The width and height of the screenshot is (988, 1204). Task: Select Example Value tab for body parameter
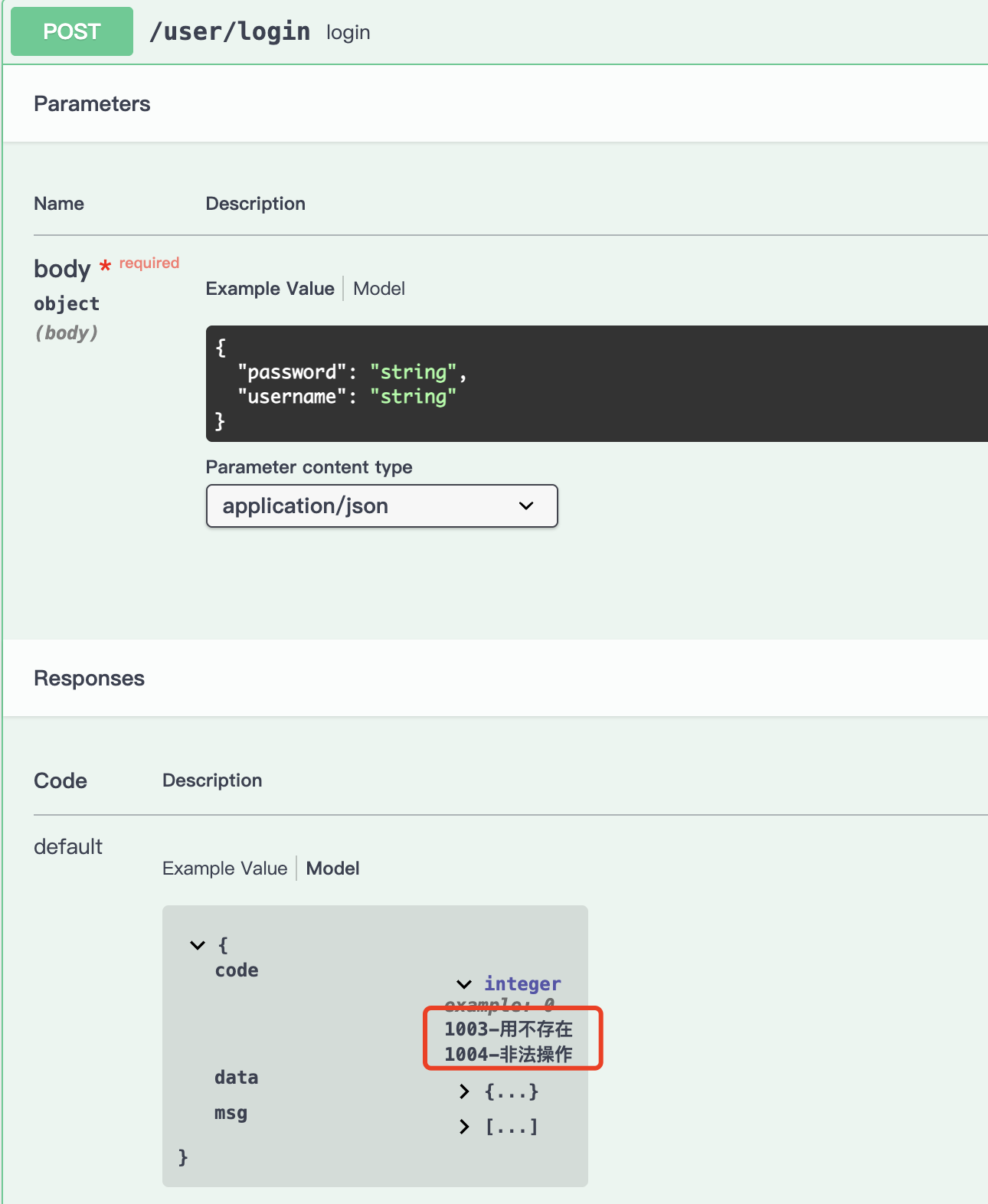270,289
